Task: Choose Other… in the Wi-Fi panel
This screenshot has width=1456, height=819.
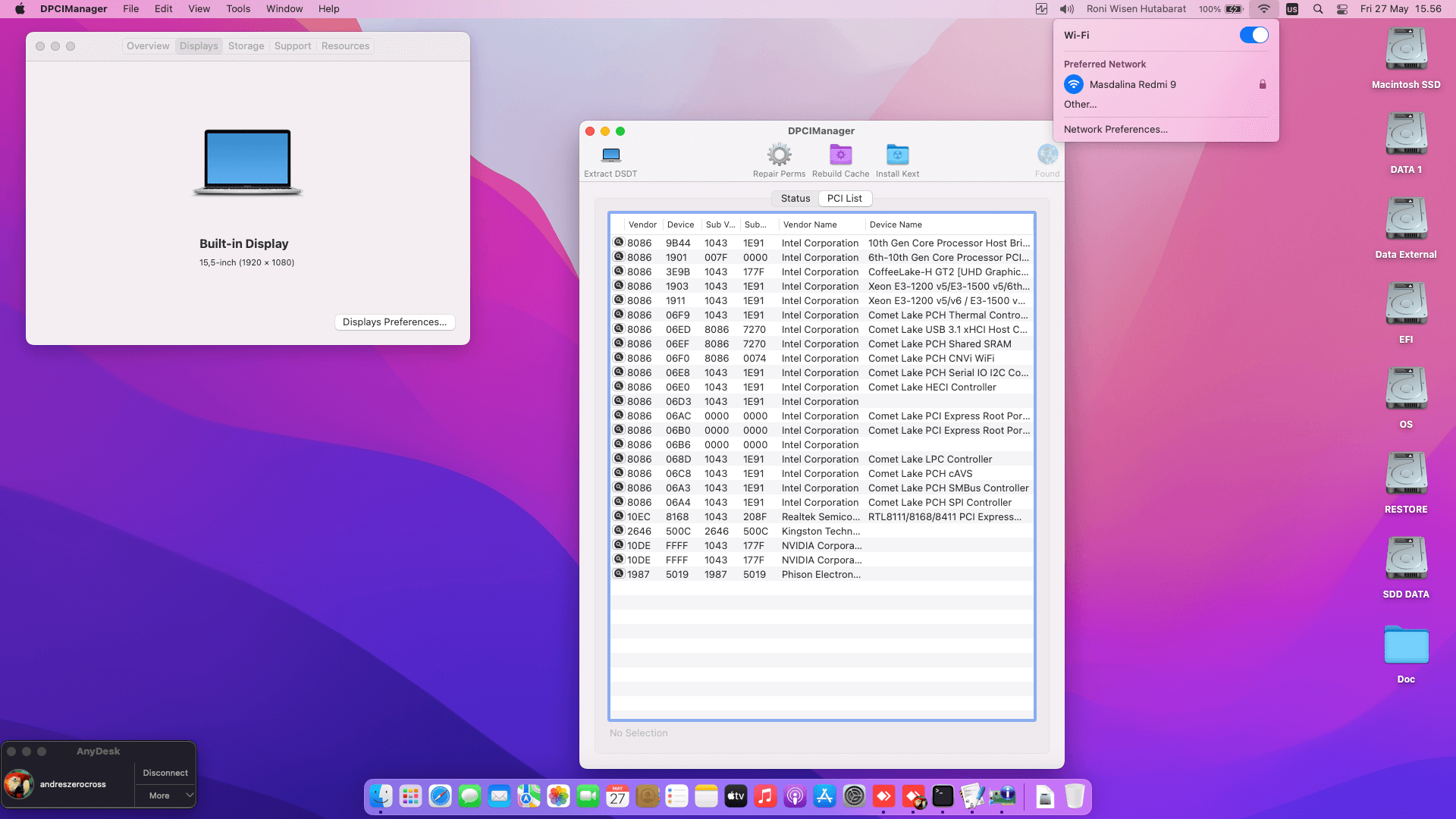Action: 1080,105
